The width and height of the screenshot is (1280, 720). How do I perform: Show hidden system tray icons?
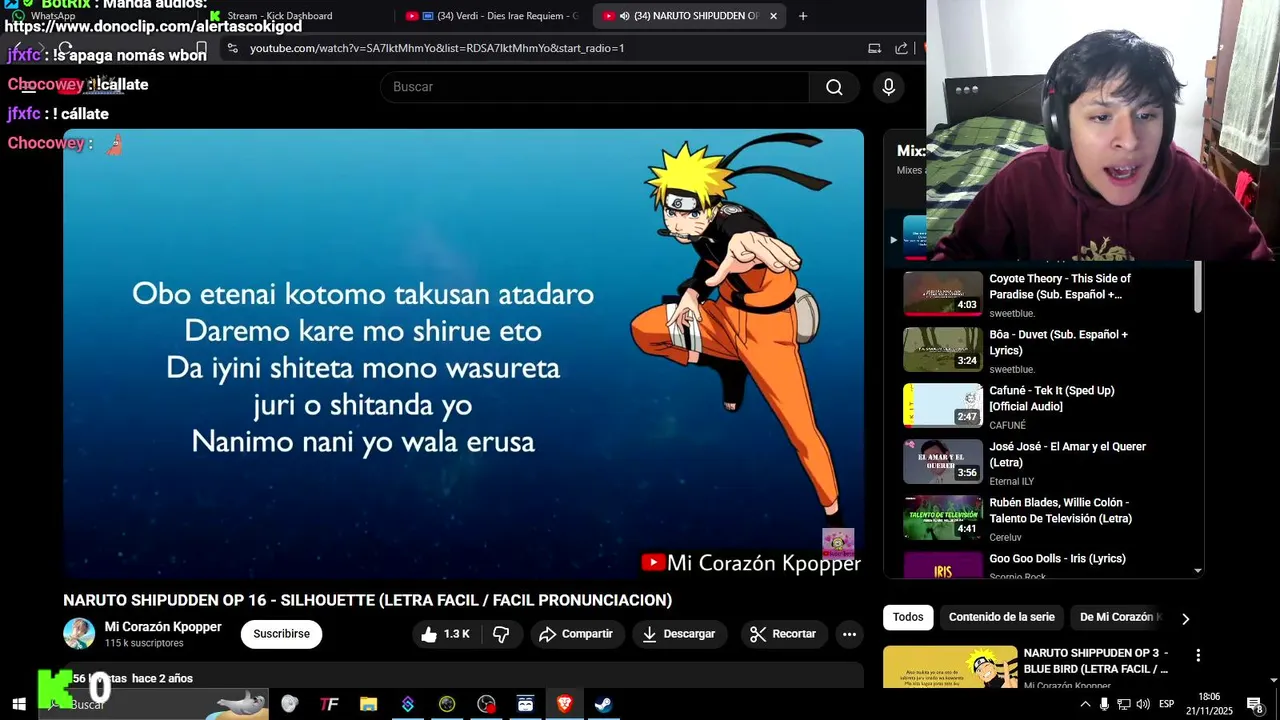click(1085, 704)
